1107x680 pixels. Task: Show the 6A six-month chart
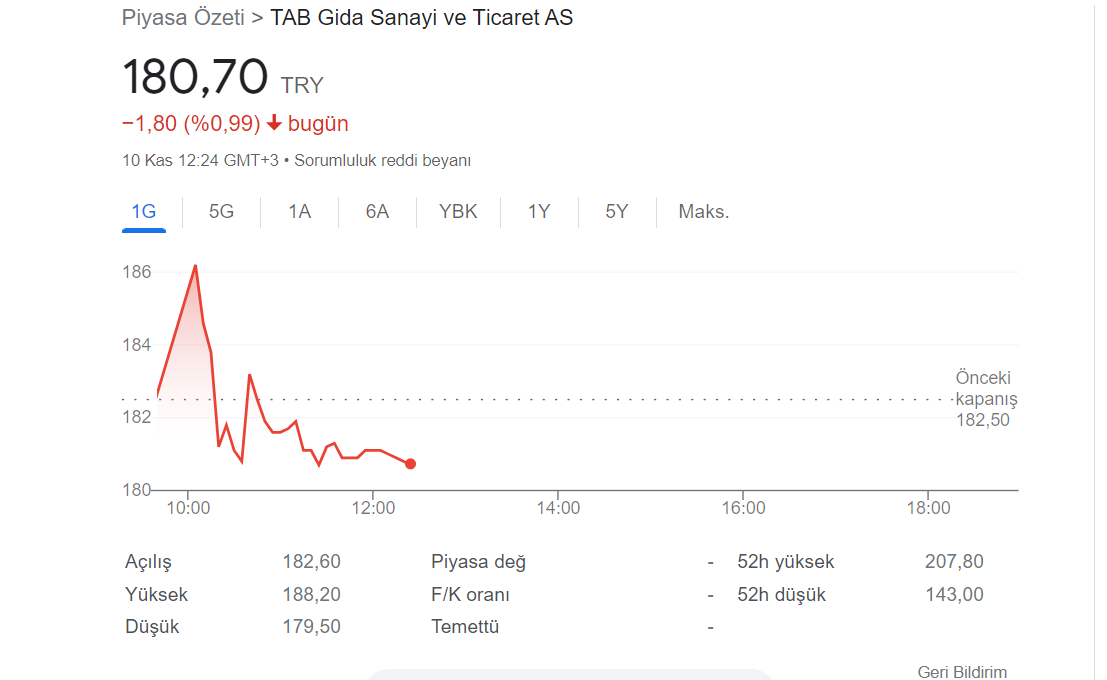(377, 212)
